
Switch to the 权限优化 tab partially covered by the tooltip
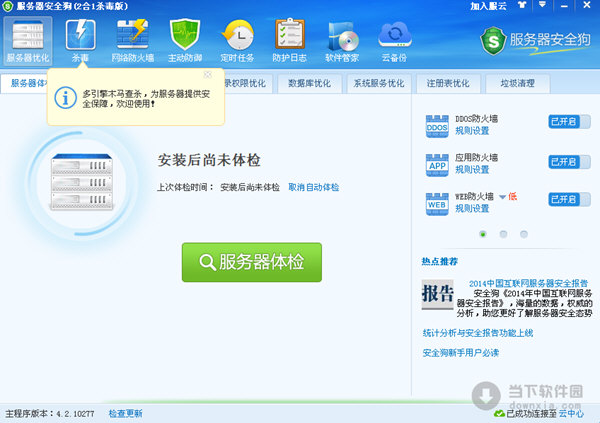pos(248,83)
